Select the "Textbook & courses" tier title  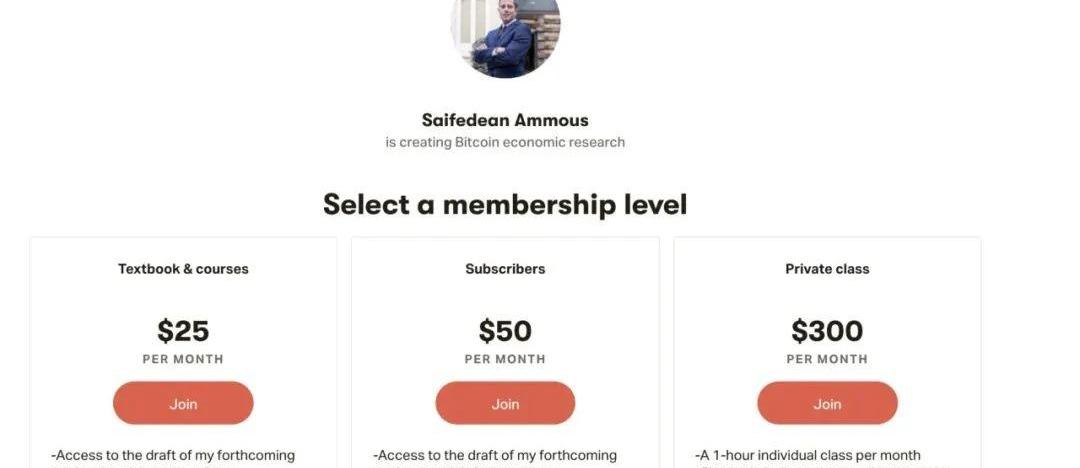(183, 269)
